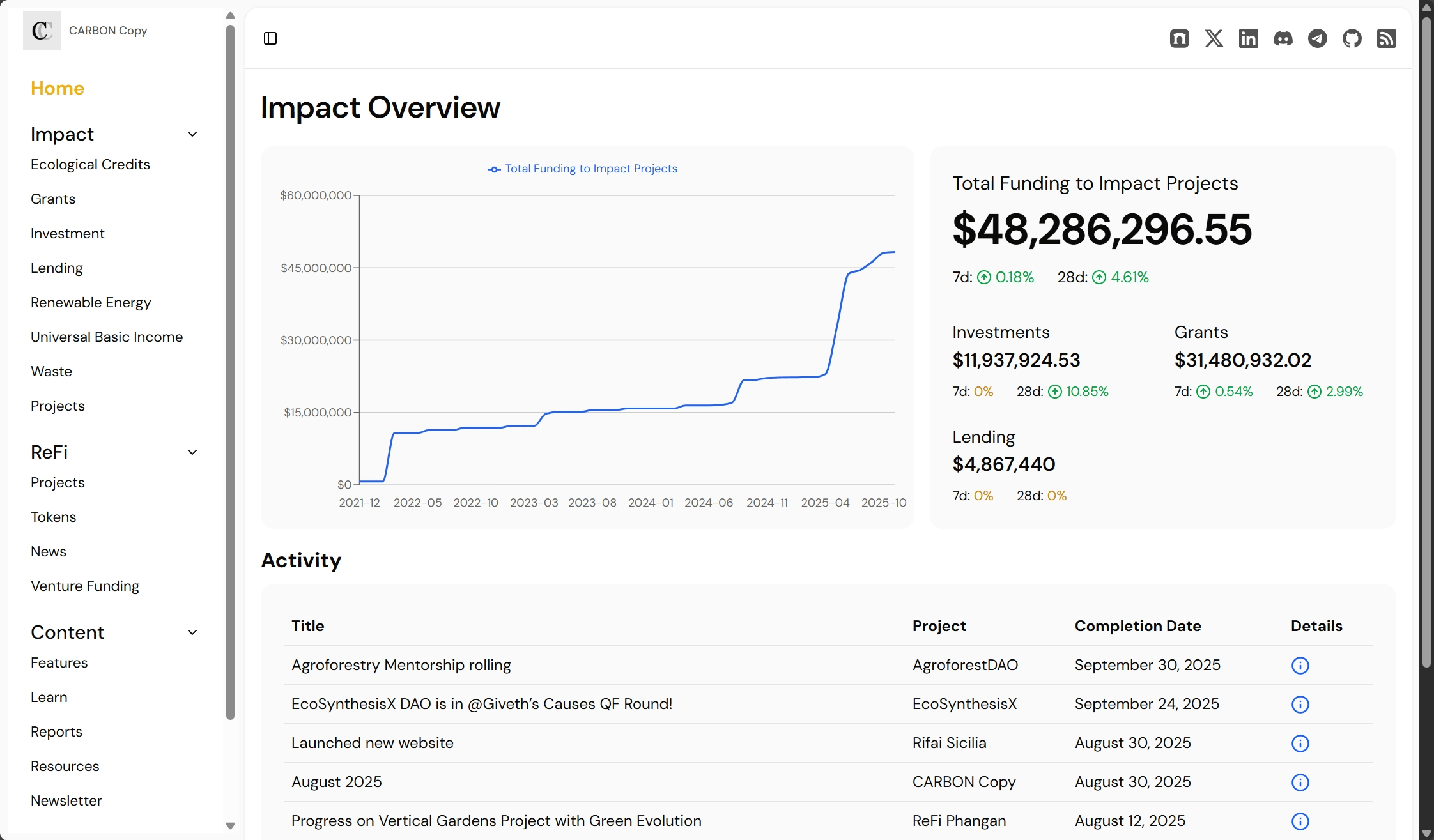The image size is (1434, 840).
Task: Go to the GitHub repository icon
Action: coord(1352,38)
